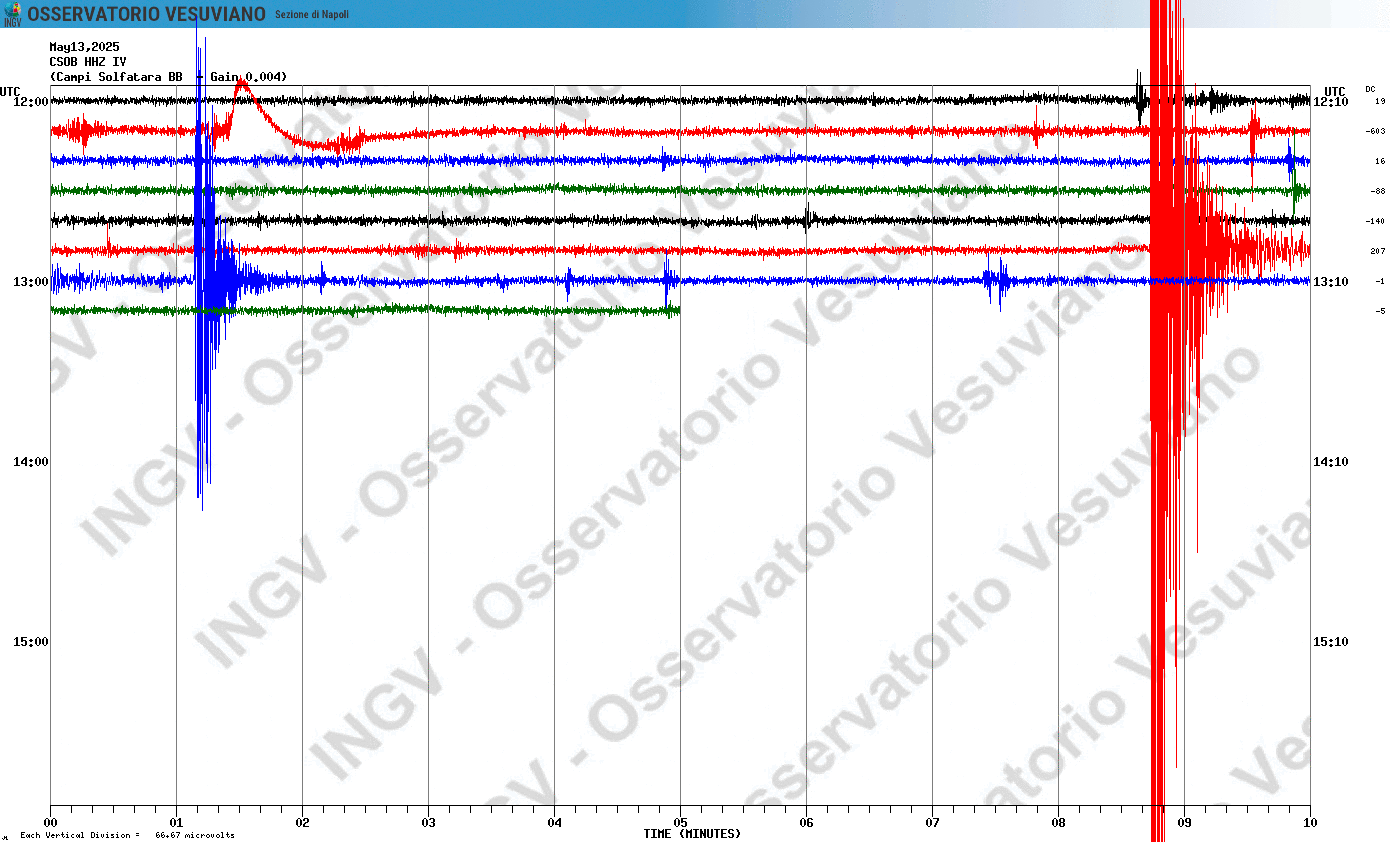This screenshot has width=1390, height=849.
Task: Click the '14:00' time label on left
Action: (x=30, y=462)
